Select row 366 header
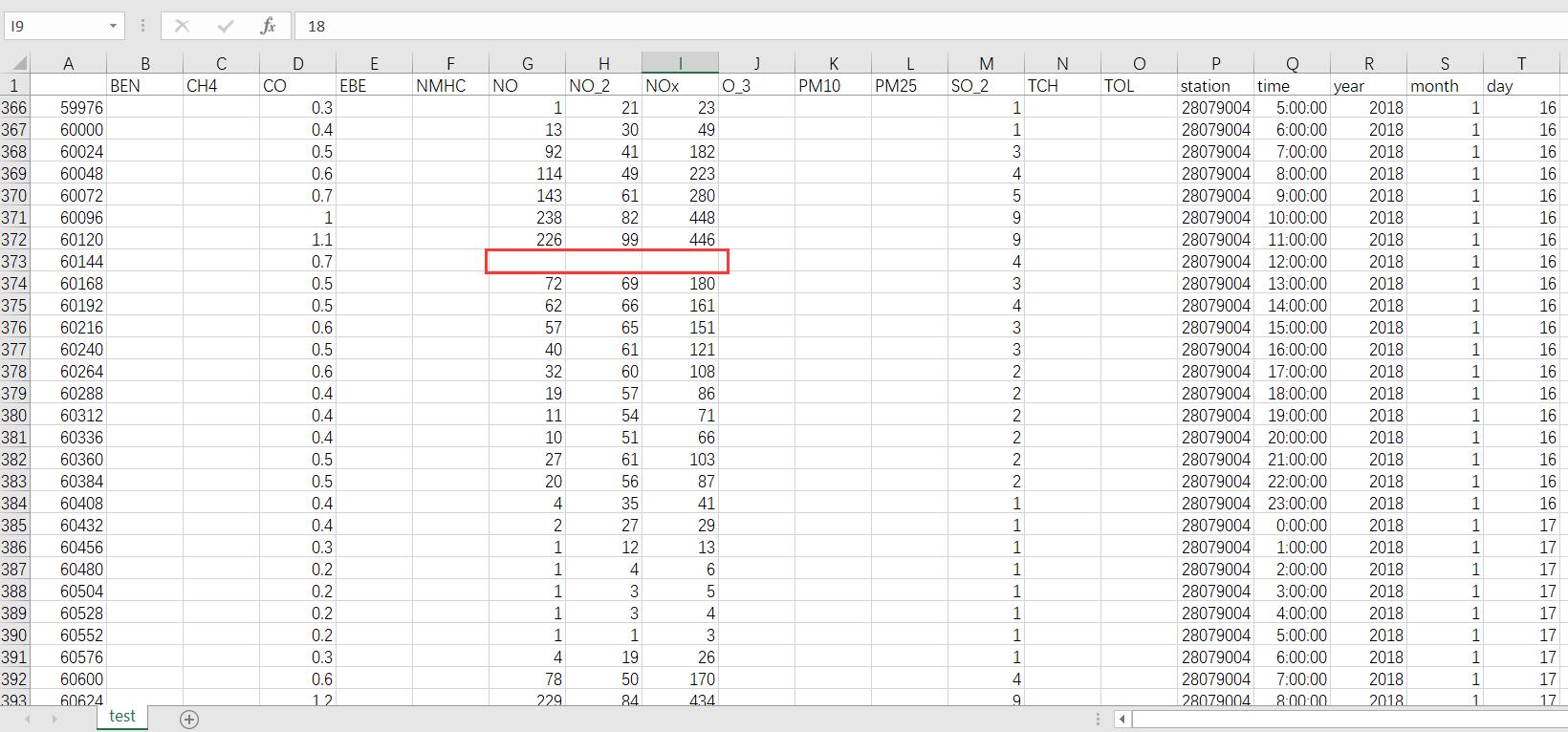This screenshot has width=1568, height=732. point(14,108)
